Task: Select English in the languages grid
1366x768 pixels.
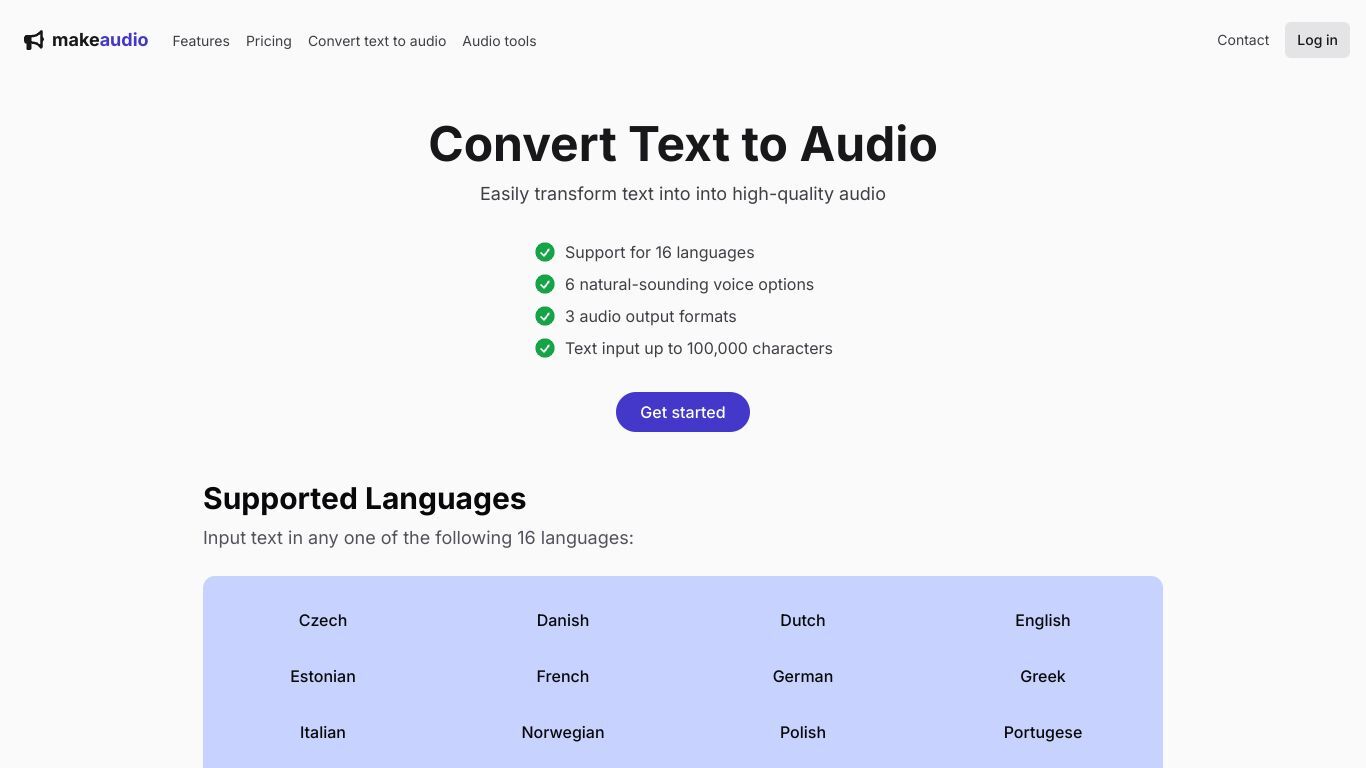Action: point(1043,620)
